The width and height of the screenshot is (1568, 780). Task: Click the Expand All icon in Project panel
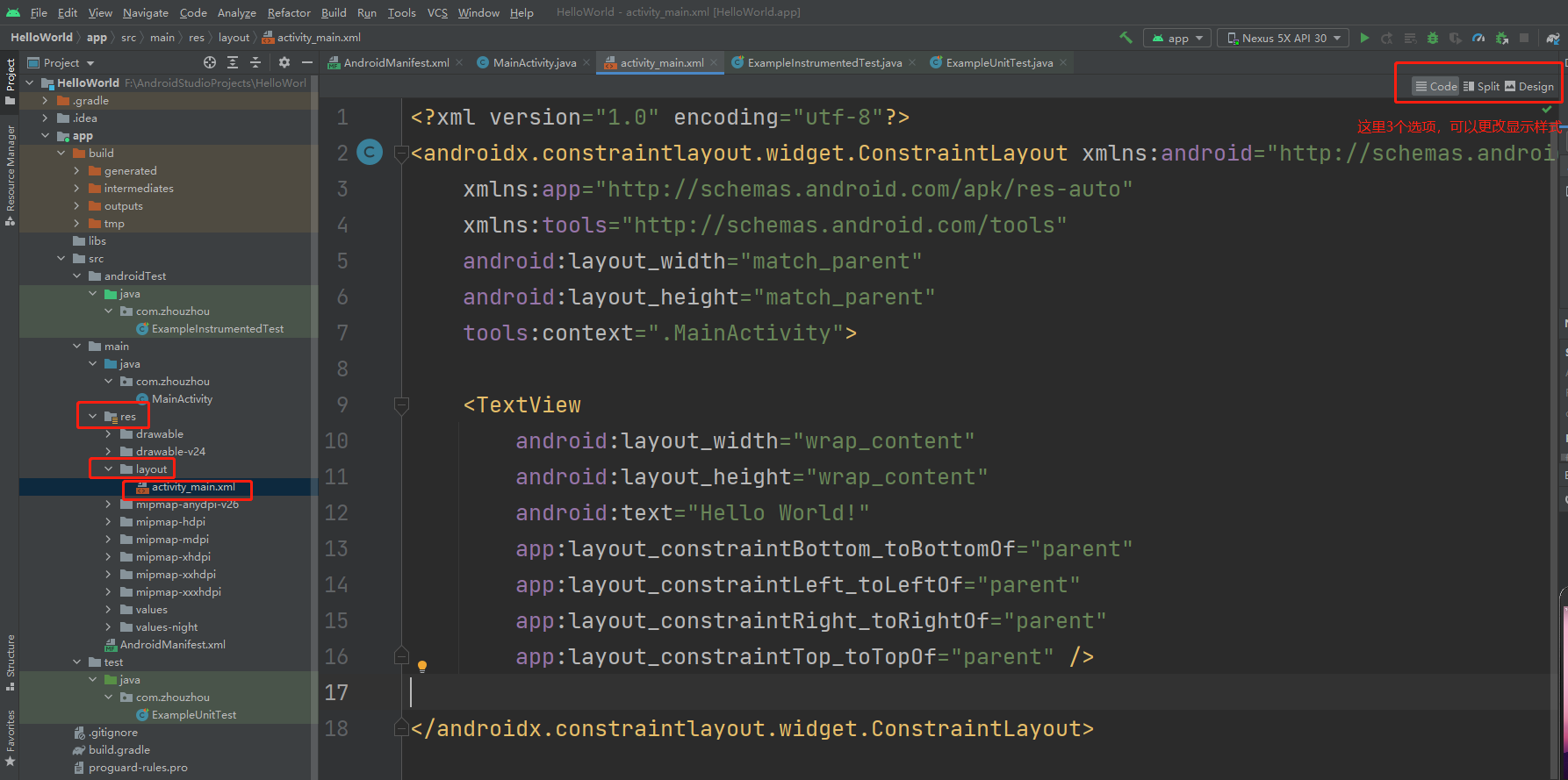point(233,62)
